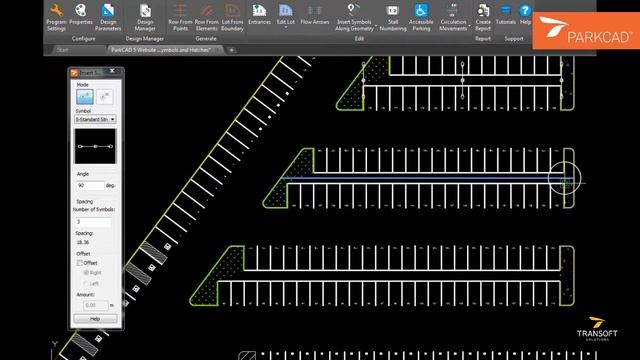
Task: Add a new drawing tab with plus
Action: 231,50
